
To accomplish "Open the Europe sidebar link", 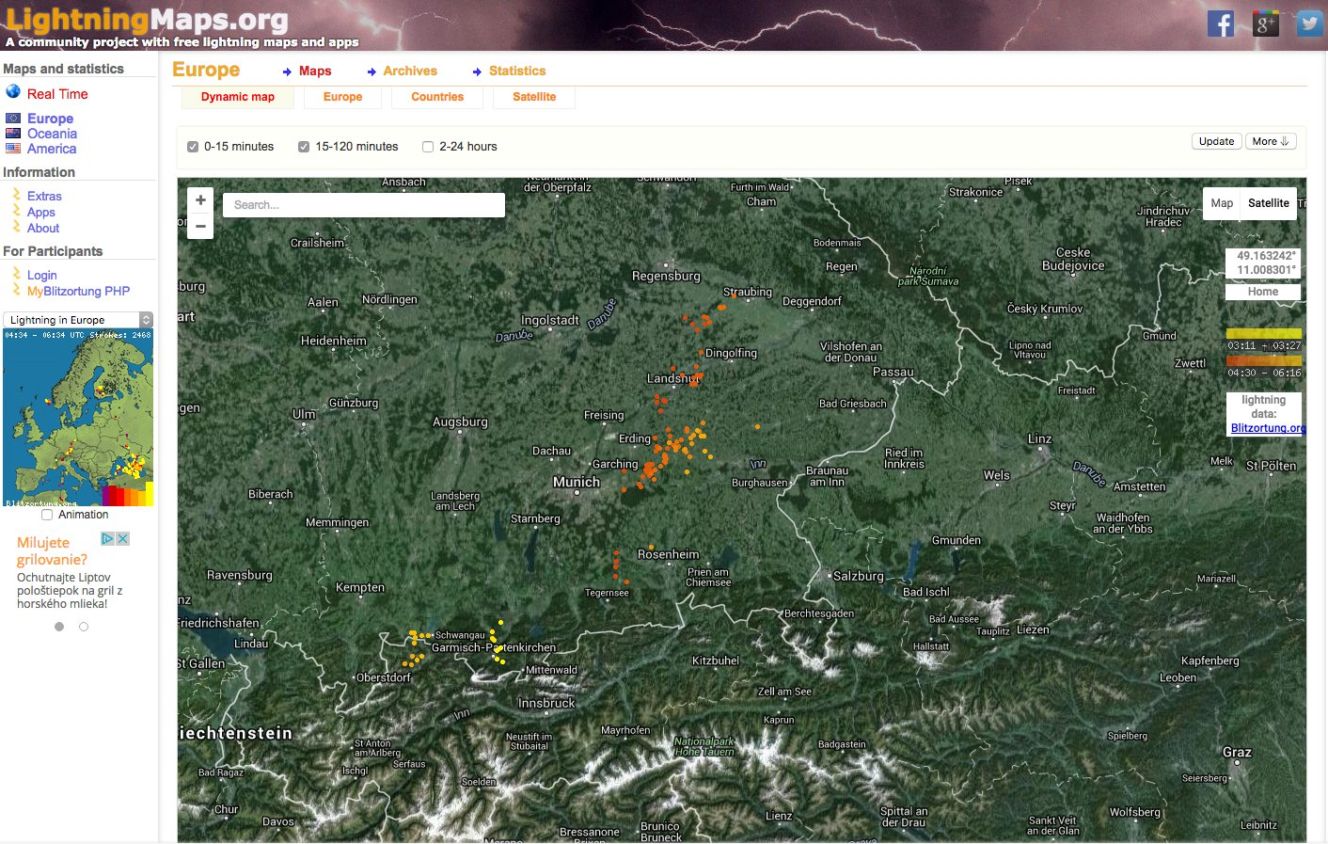I will tap(50, 118).
